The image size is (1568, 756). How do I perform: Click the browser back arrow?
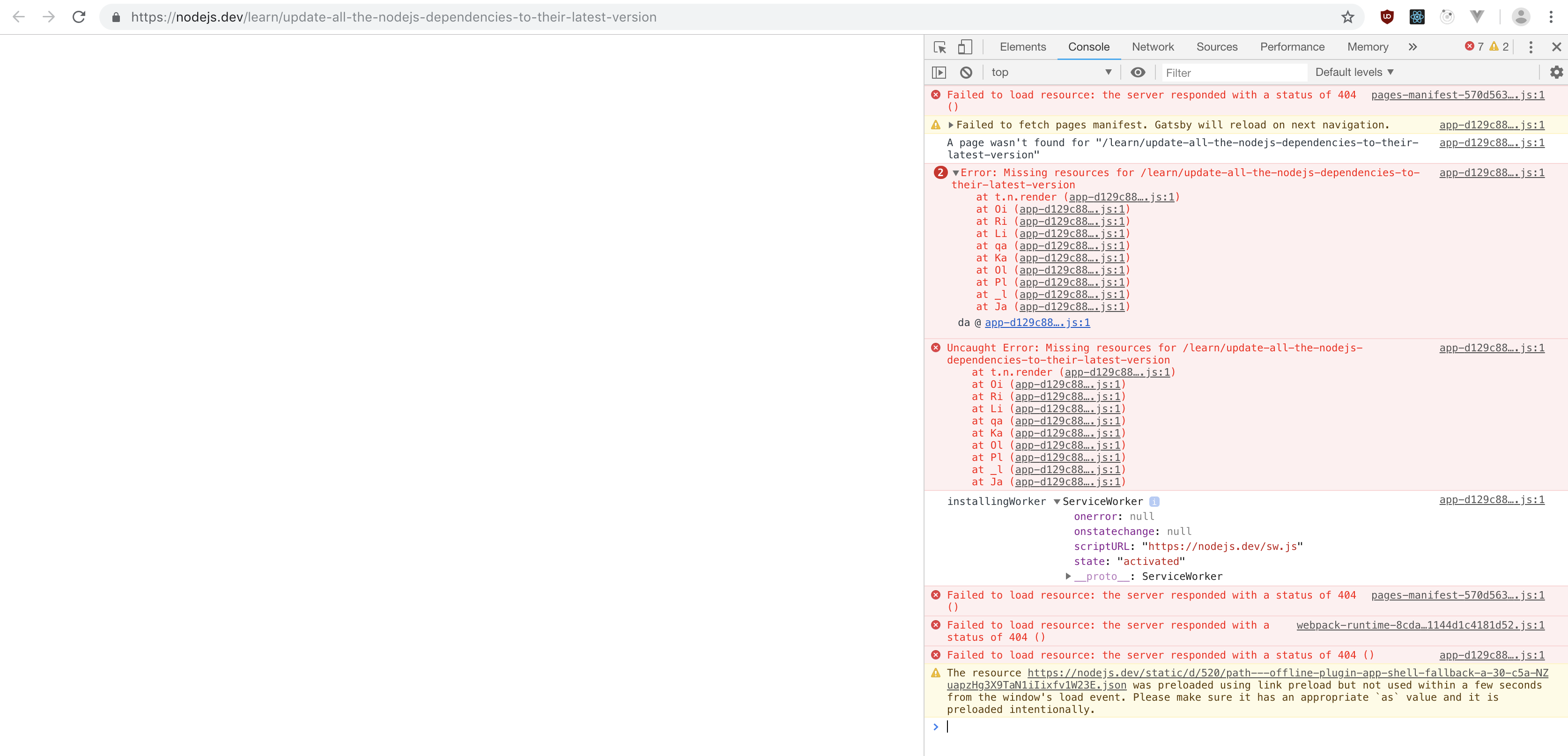pyautogui.click(x=18, y=17)
